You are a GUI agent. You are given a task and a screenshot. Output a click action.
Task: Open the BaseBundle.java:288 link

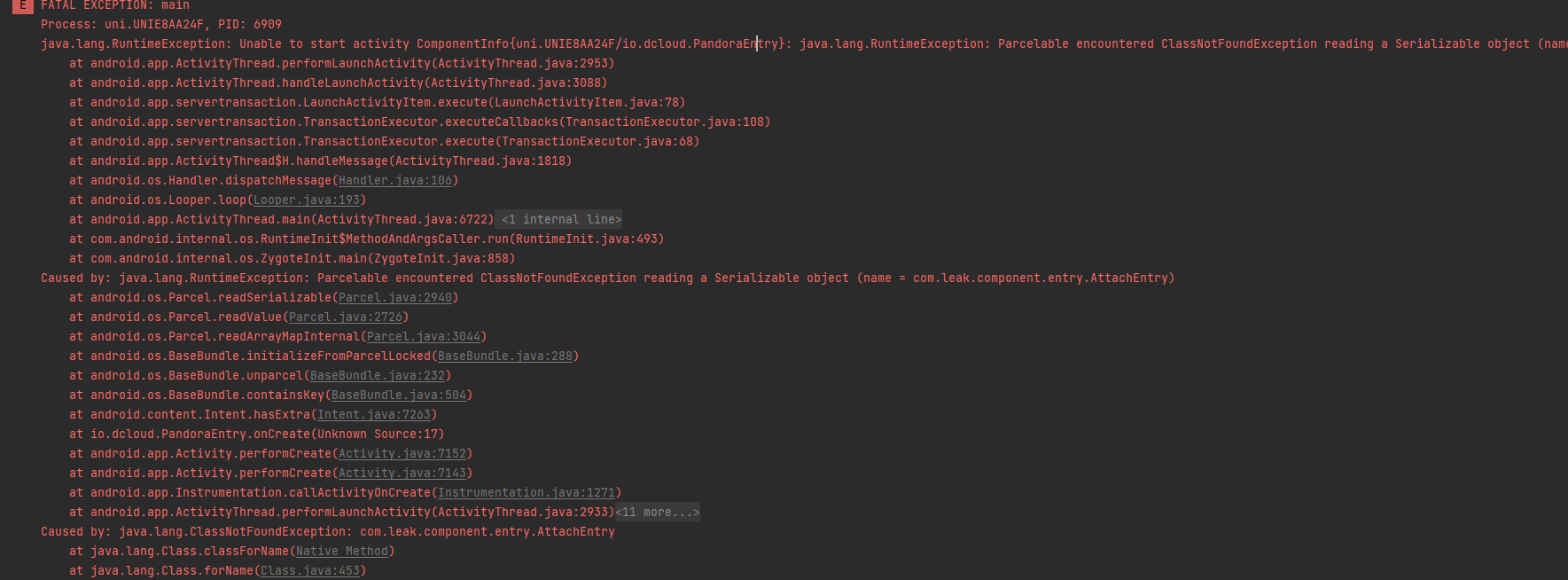tap(504, 356)
